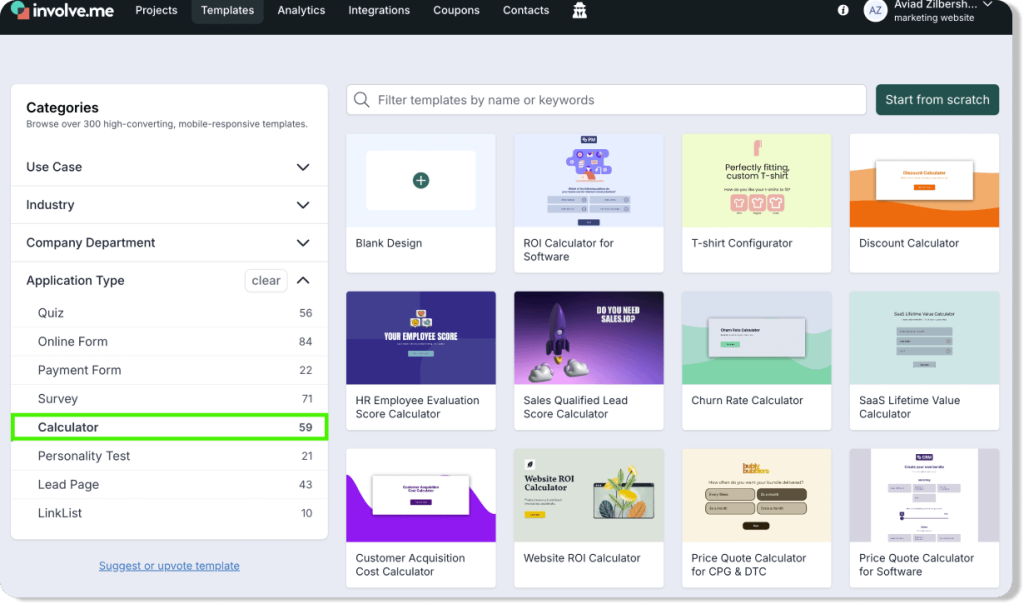The image size is (1024, 604).
Task: Select the Survey type
Action: (169, 399)
